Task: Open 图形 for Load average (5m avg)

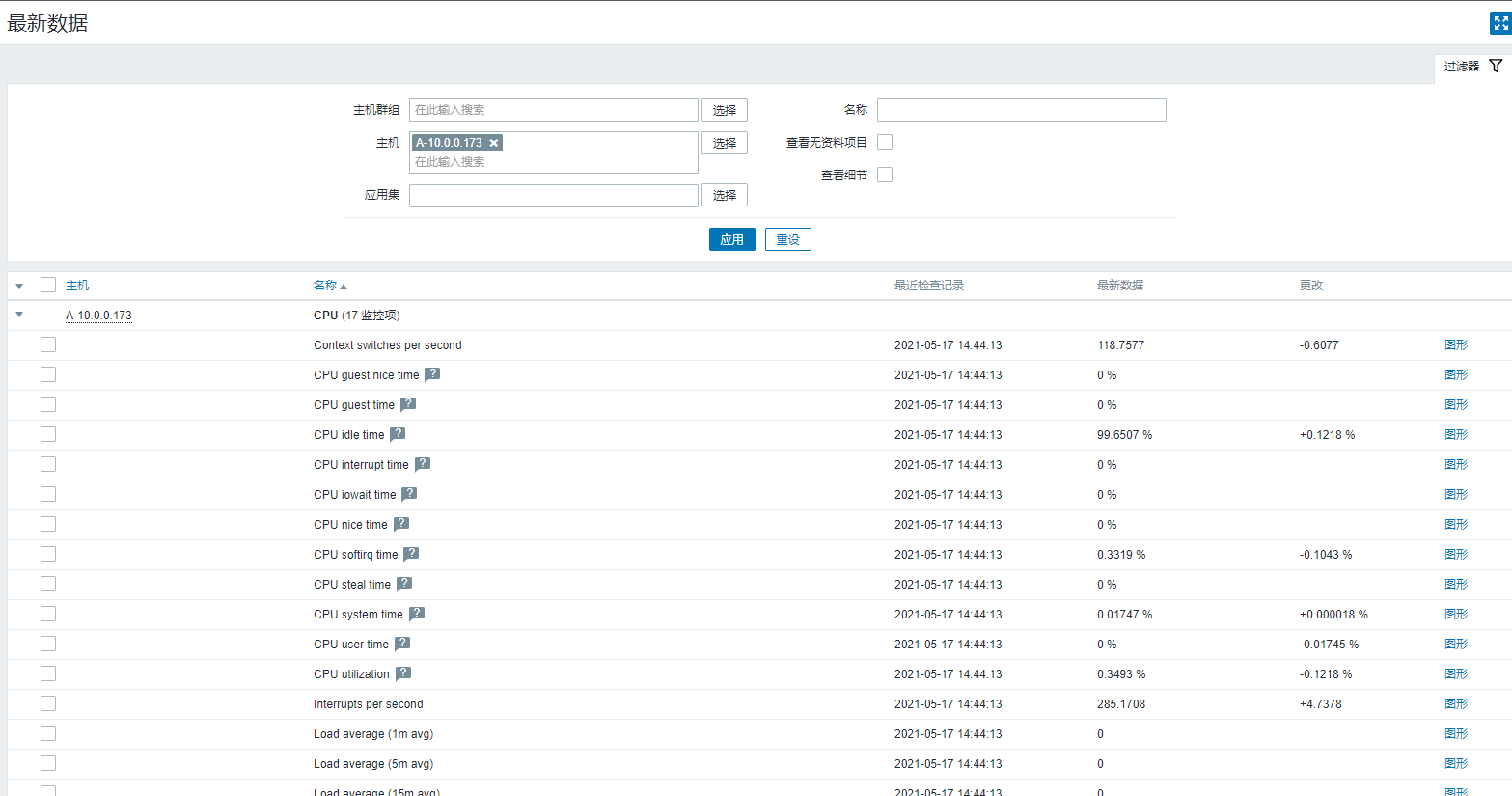Action: (x=1456, y=763)
